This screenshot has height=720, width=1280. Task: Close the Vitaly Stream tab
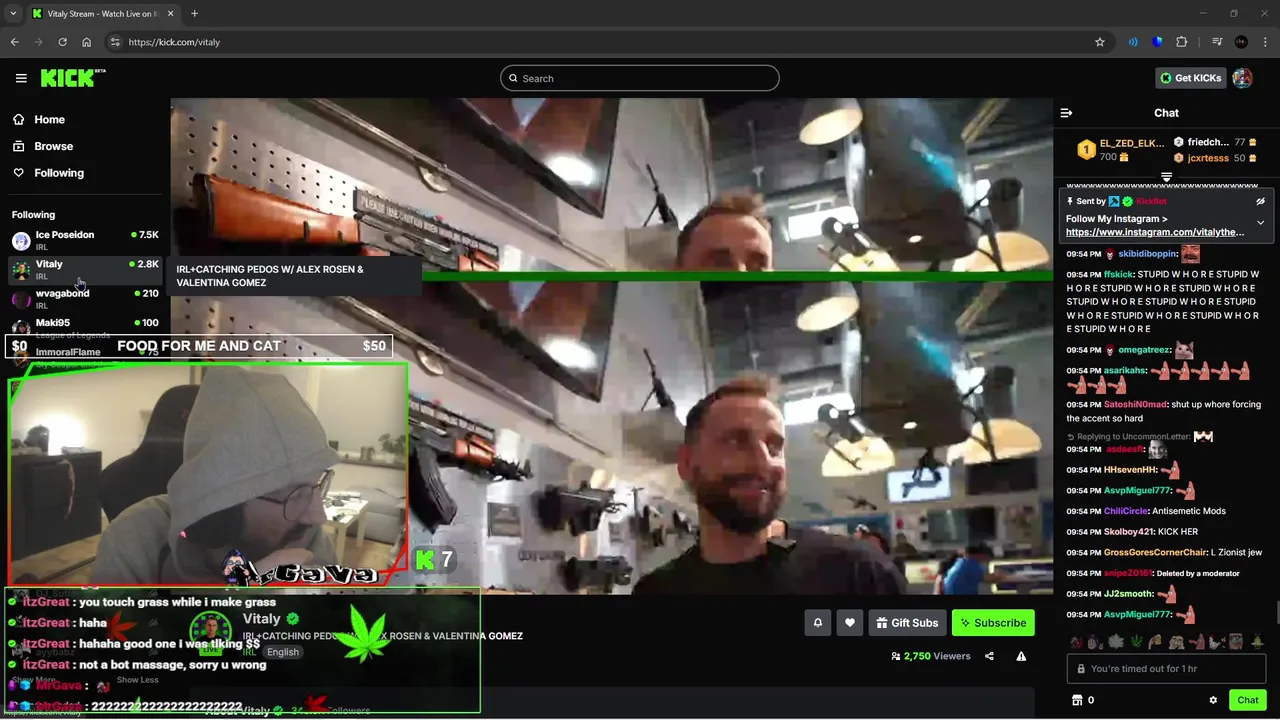(x=169, y=14)
